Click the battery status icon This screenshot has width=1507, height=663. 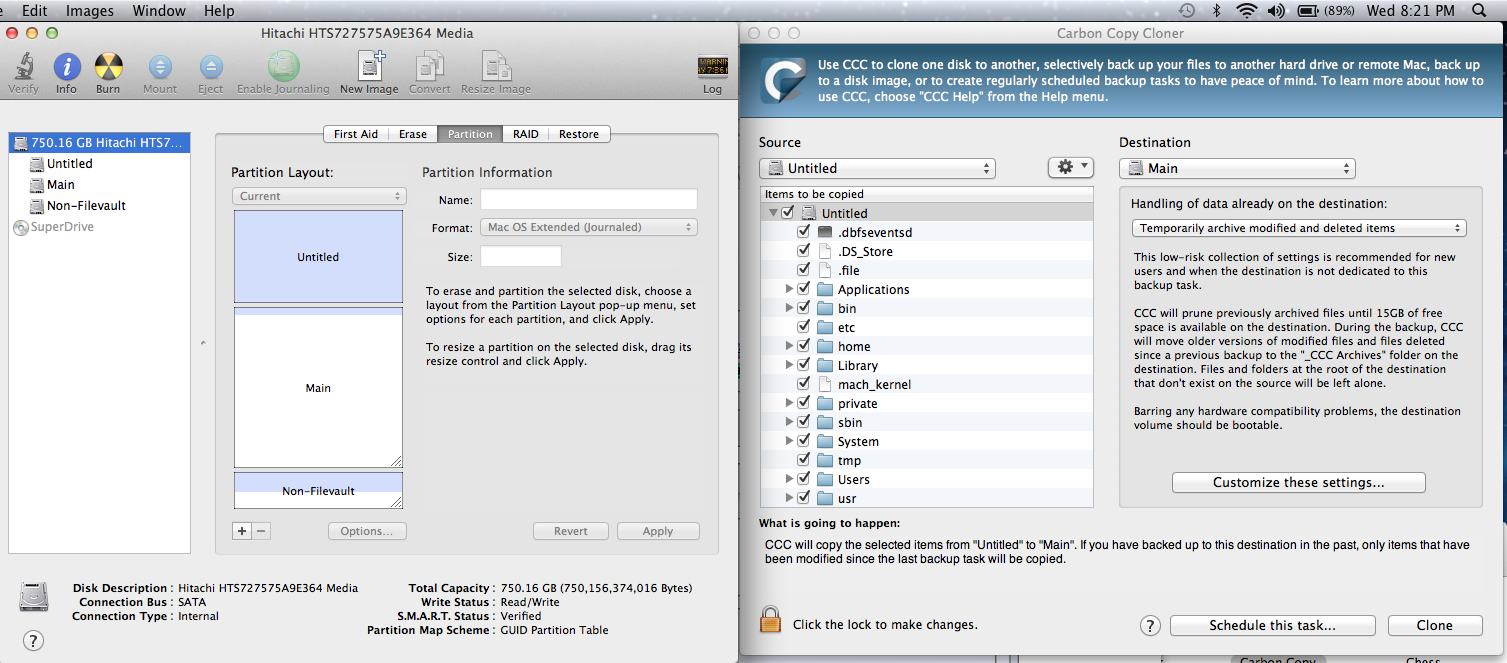coord(1308,11)
